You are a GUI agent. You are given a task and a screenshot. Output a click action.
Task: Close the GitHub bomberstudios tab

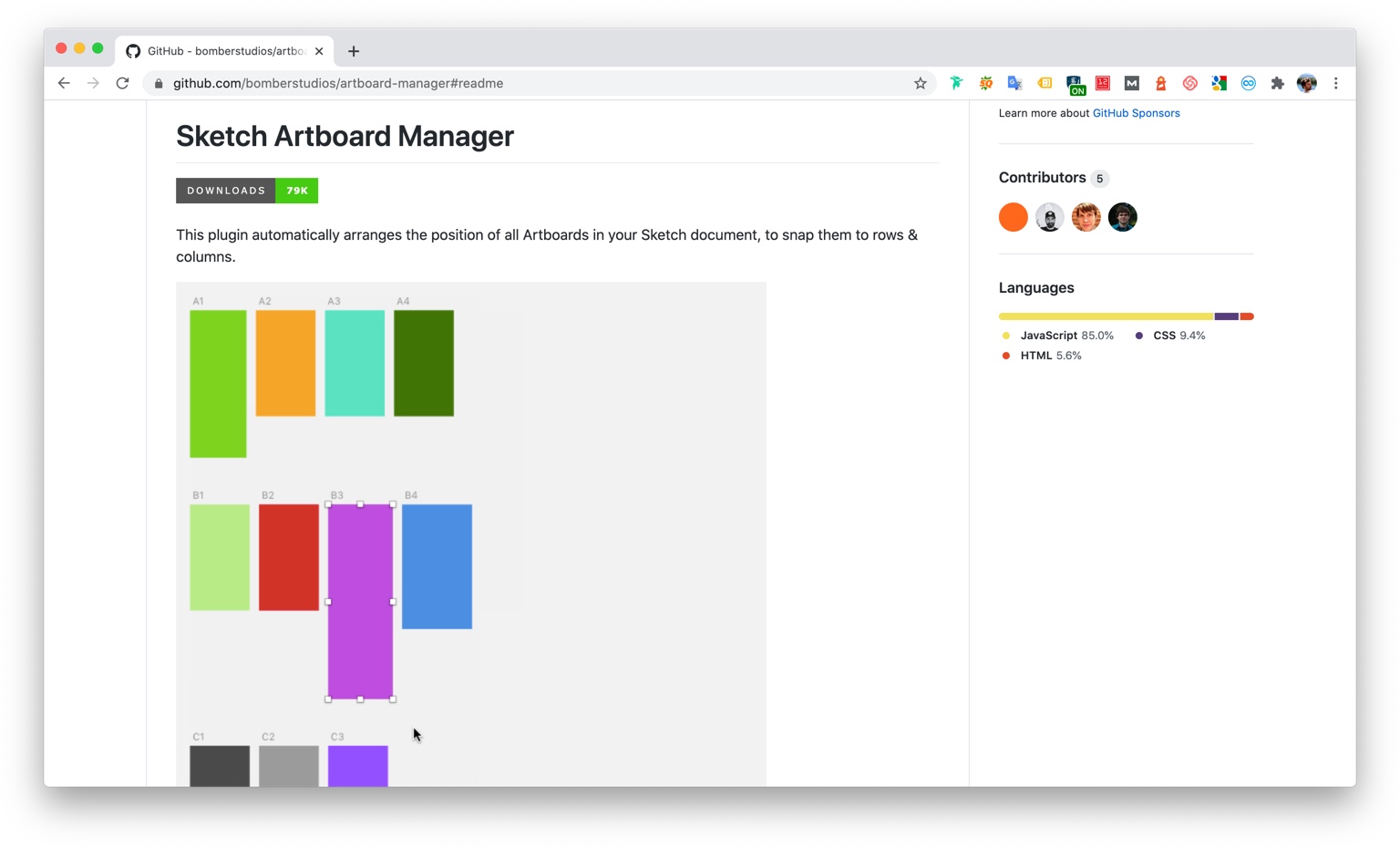319,51
